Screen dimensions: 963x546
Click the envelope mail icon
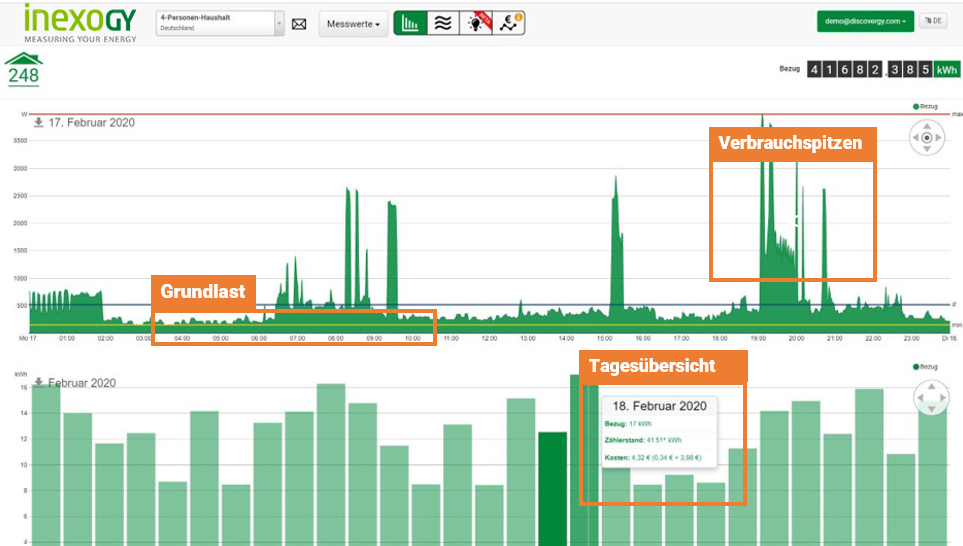[299, 23]
